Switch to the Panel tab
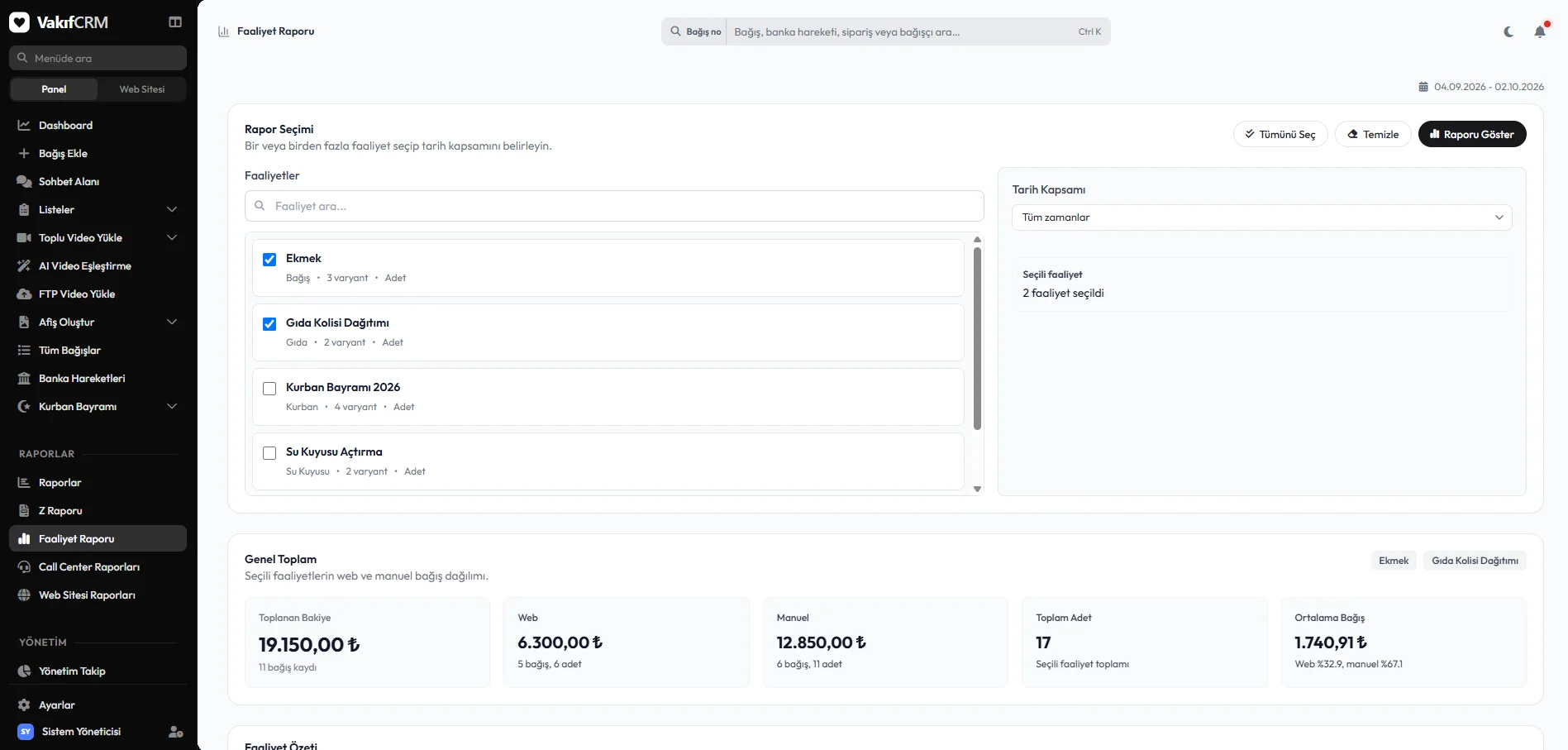 click(54, 89)
